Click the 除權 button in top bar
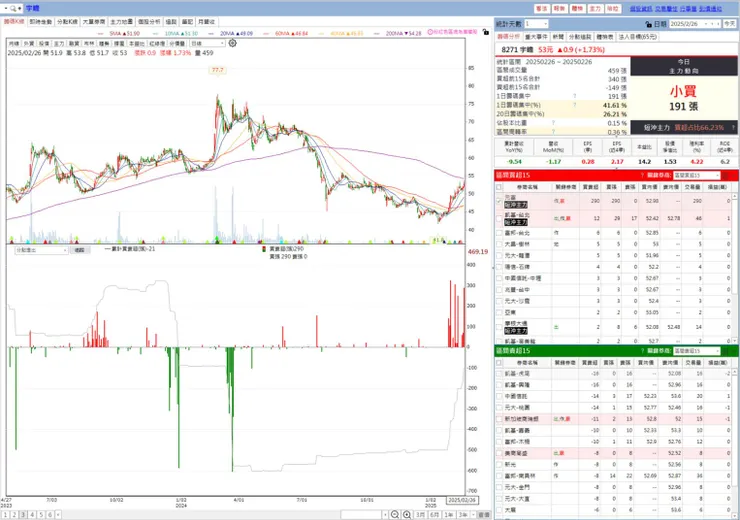This screenshot has width=740, height=520. 612,8
